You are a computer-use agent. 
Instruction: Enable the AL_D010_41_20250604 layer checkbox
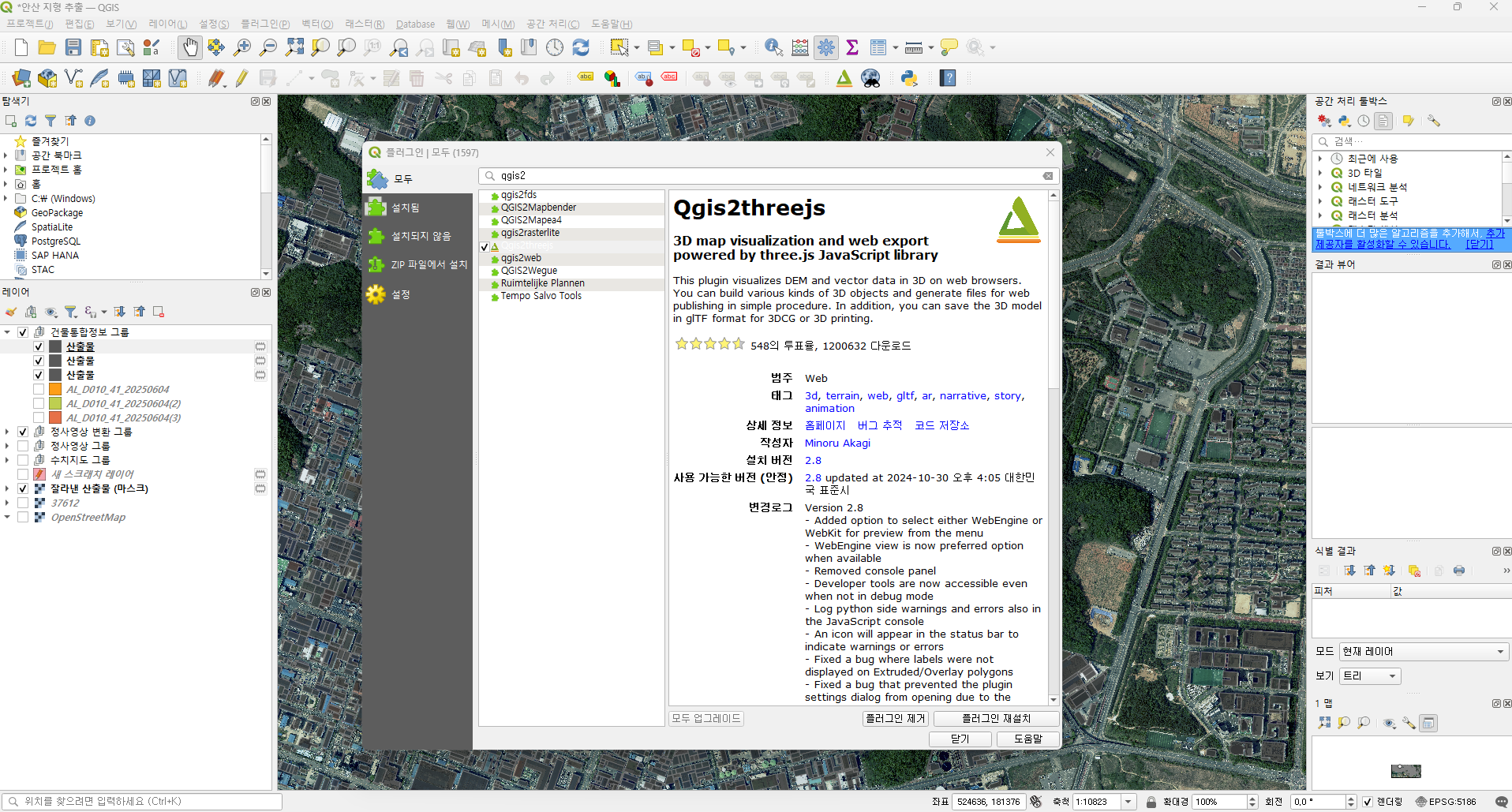click(39, 389)
